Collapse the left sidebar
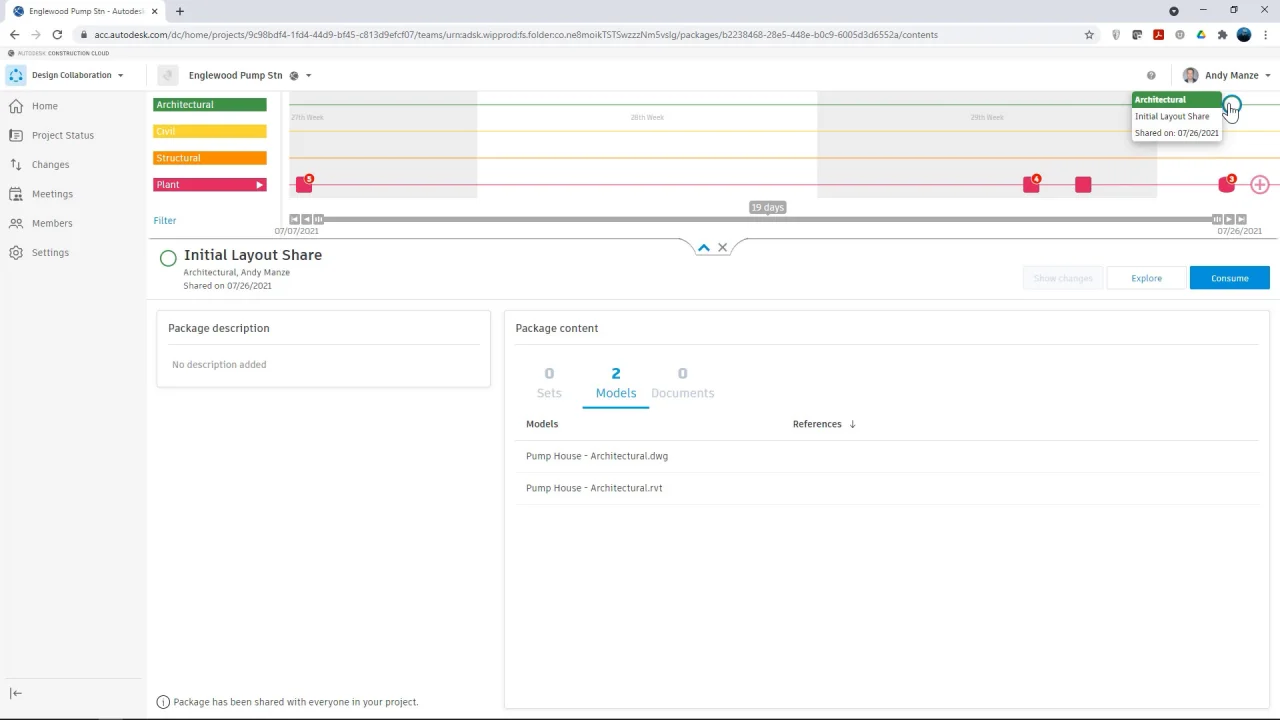 click(x=16, y=693)
